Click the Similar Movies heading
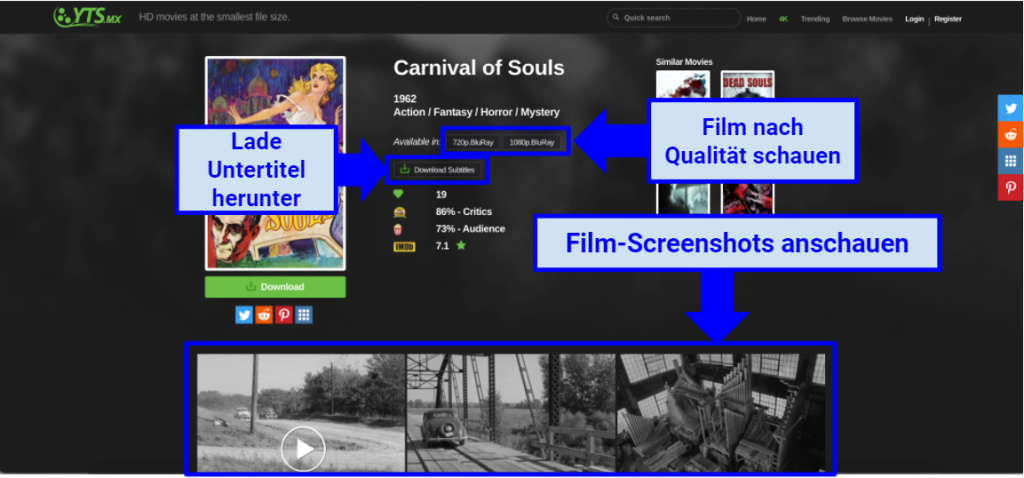1024x478 pixels. (684, 62)
